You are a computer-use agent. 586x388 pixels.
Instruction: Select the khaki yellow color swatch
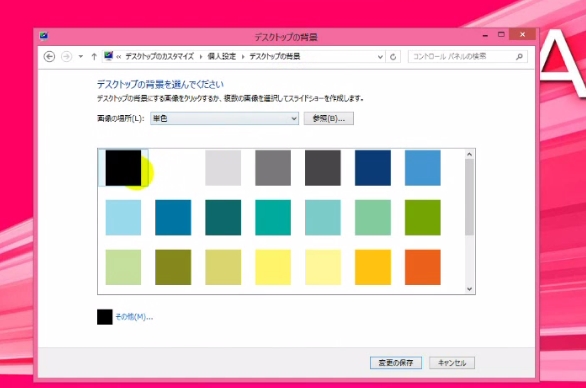tap(223, 267)
